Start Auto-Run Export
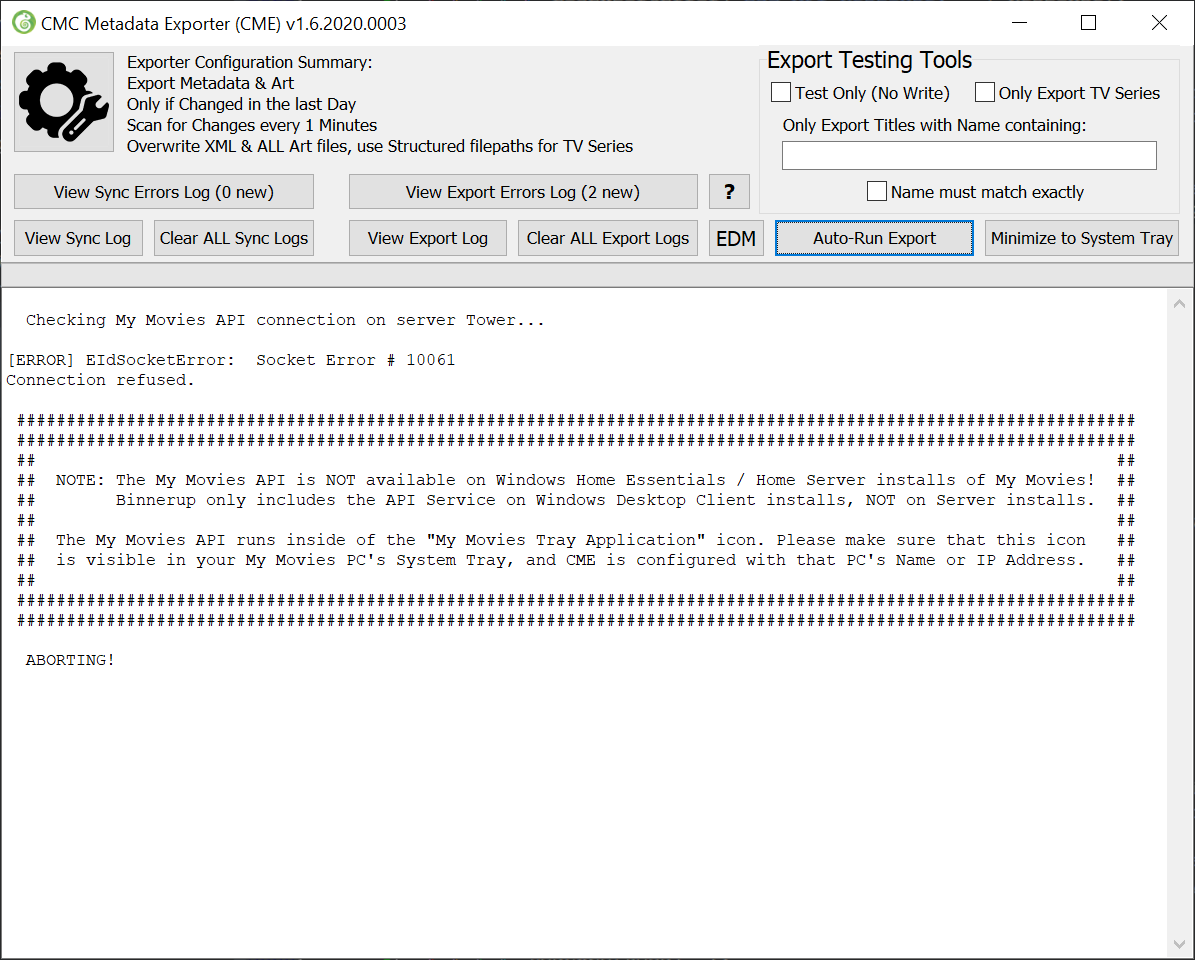Viewport: 1195px width, 960px height. click(x=874, y=238)
